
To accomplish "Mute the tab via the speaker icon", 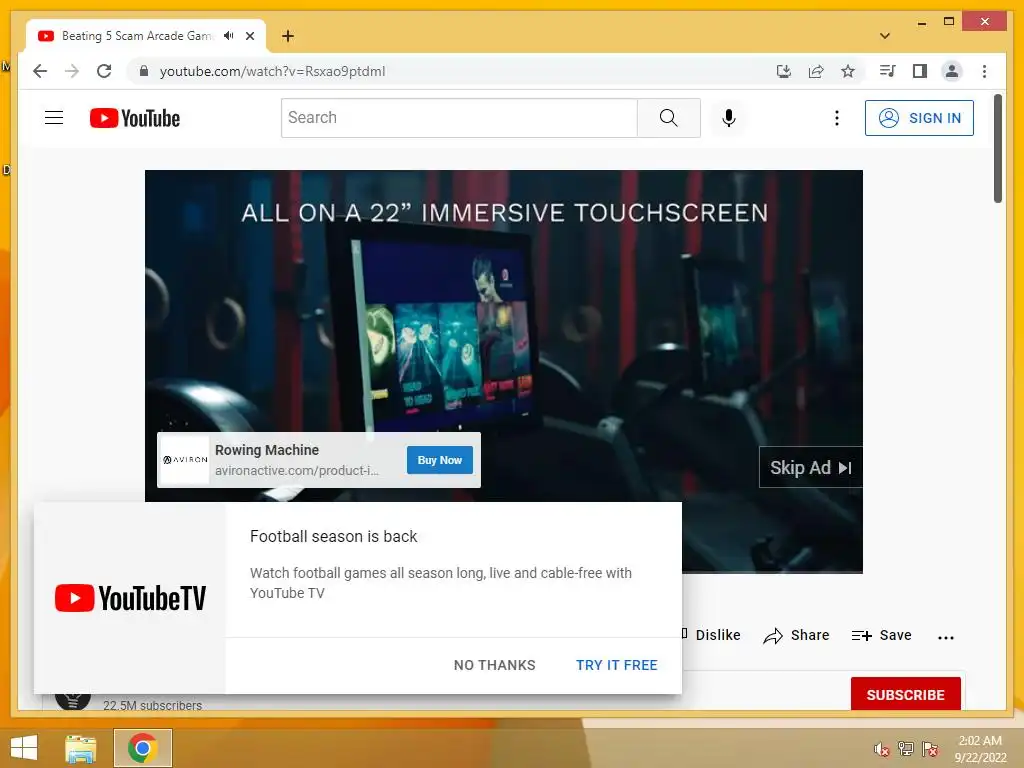I will 229,36.
